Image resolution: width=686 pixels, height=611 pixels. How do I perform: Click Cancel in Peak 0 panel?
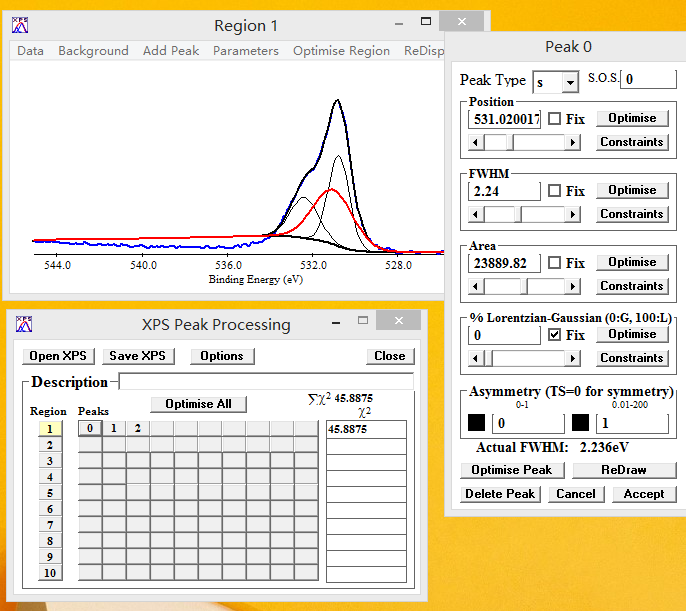coord(576,494)
